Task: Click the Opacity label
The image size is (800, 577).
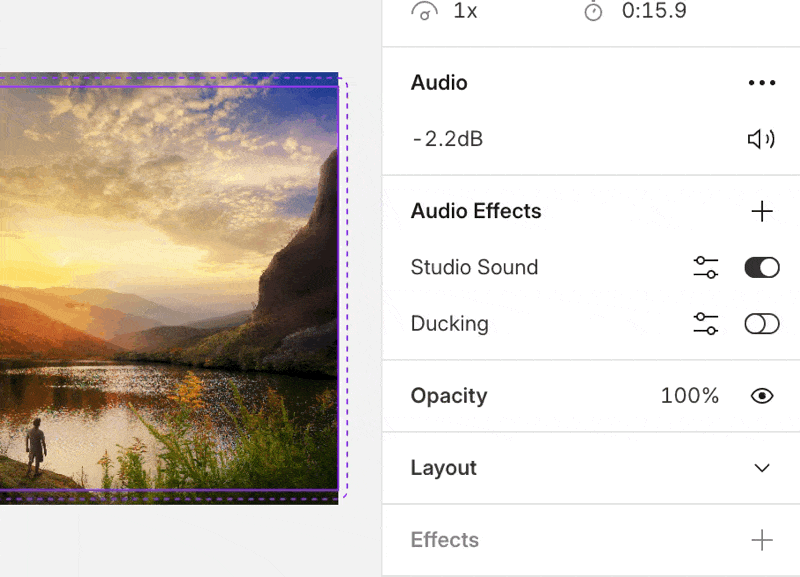Action: click(x=448, y=396)
